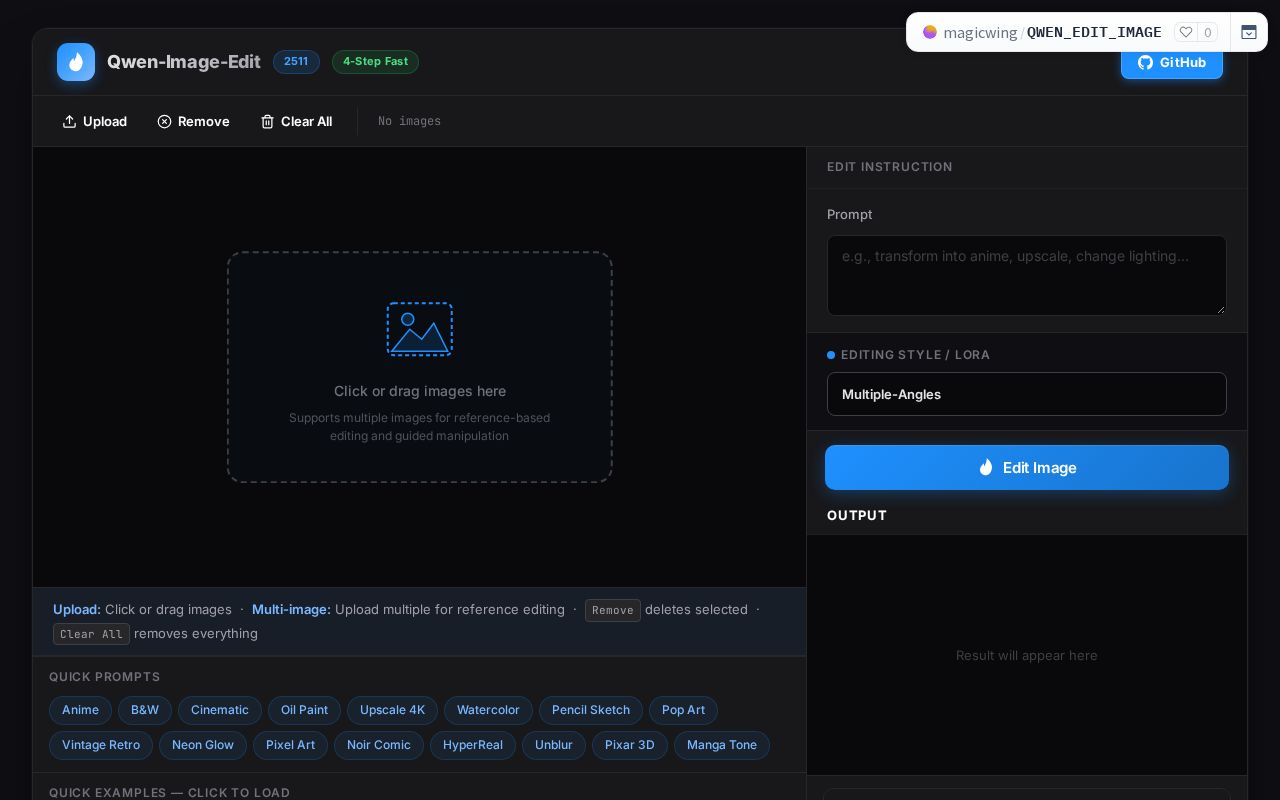Click the OUTPUT section heading
This screenshot has height=800, width=1280.
(x=857, y=515)
